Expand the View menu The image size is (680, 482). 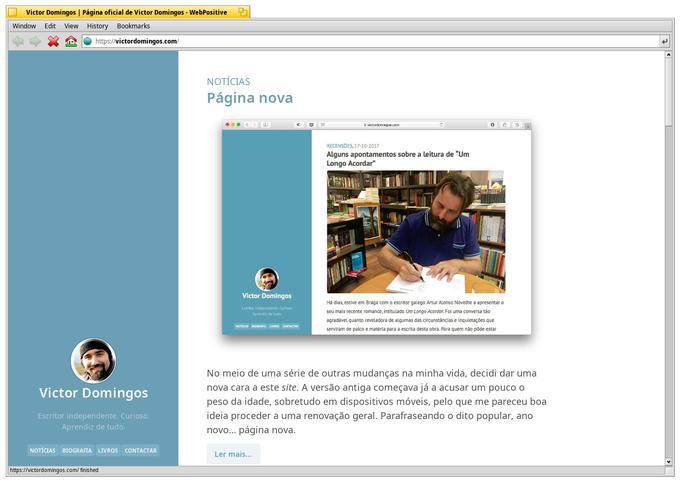[x=71, y=26]
